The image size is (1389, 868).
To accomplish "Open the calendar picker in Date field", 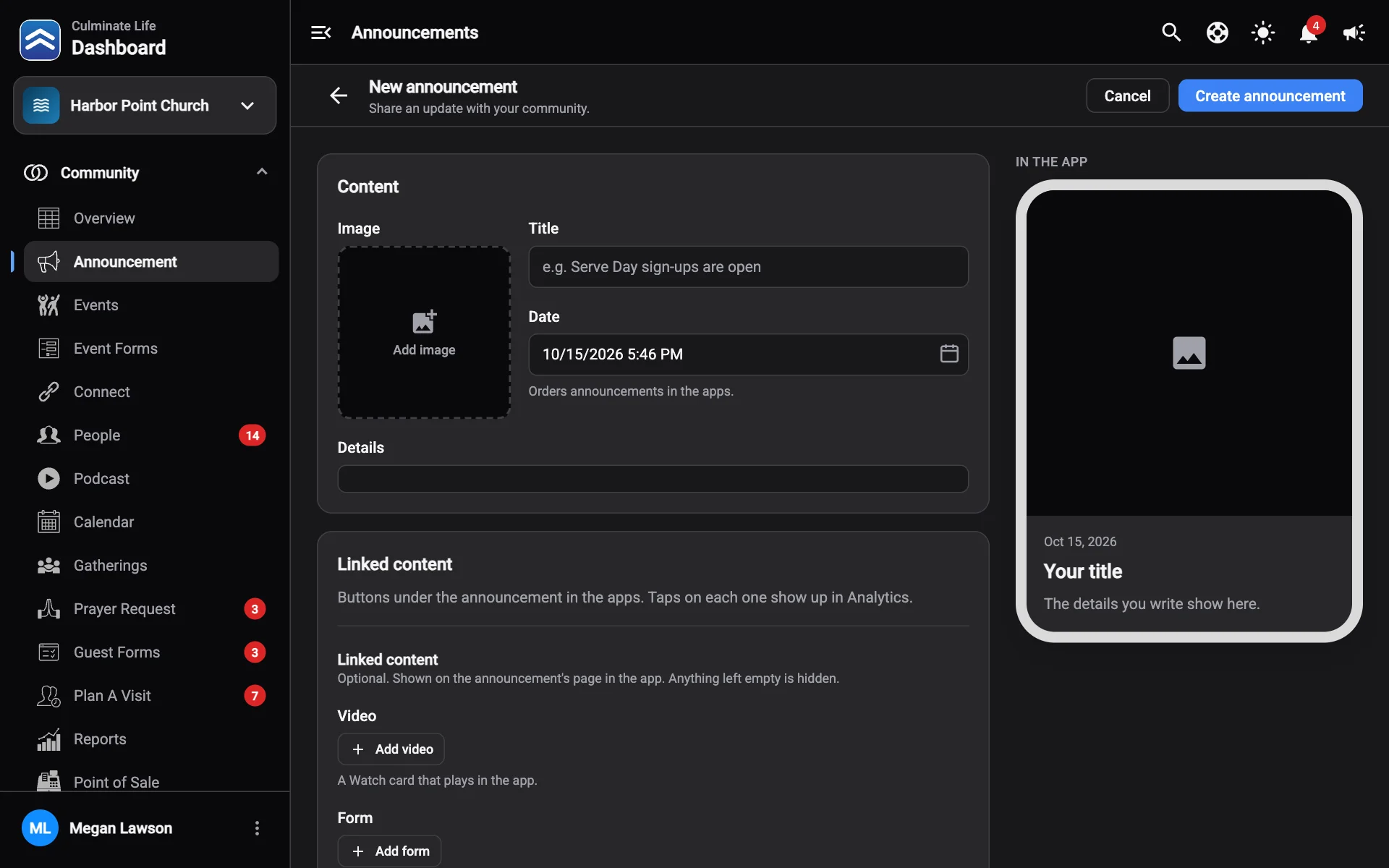I will click(948, 354).
